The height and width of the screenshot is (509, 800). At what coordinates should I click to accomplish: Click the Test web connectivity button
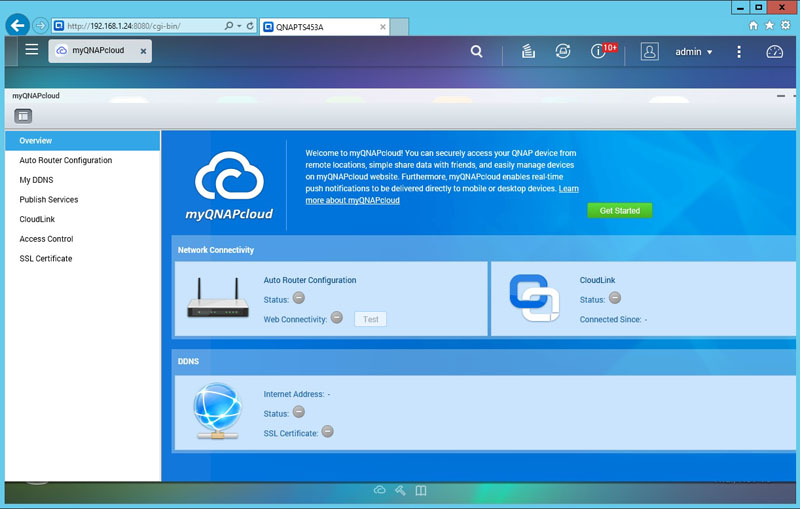coord(370,319)
